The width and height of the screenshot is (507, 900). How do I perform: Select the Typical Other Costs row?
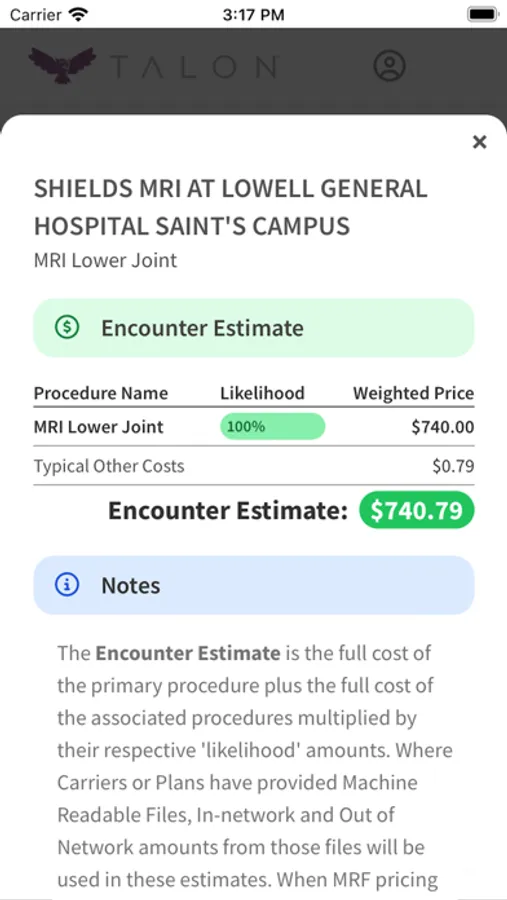(254, 465)
